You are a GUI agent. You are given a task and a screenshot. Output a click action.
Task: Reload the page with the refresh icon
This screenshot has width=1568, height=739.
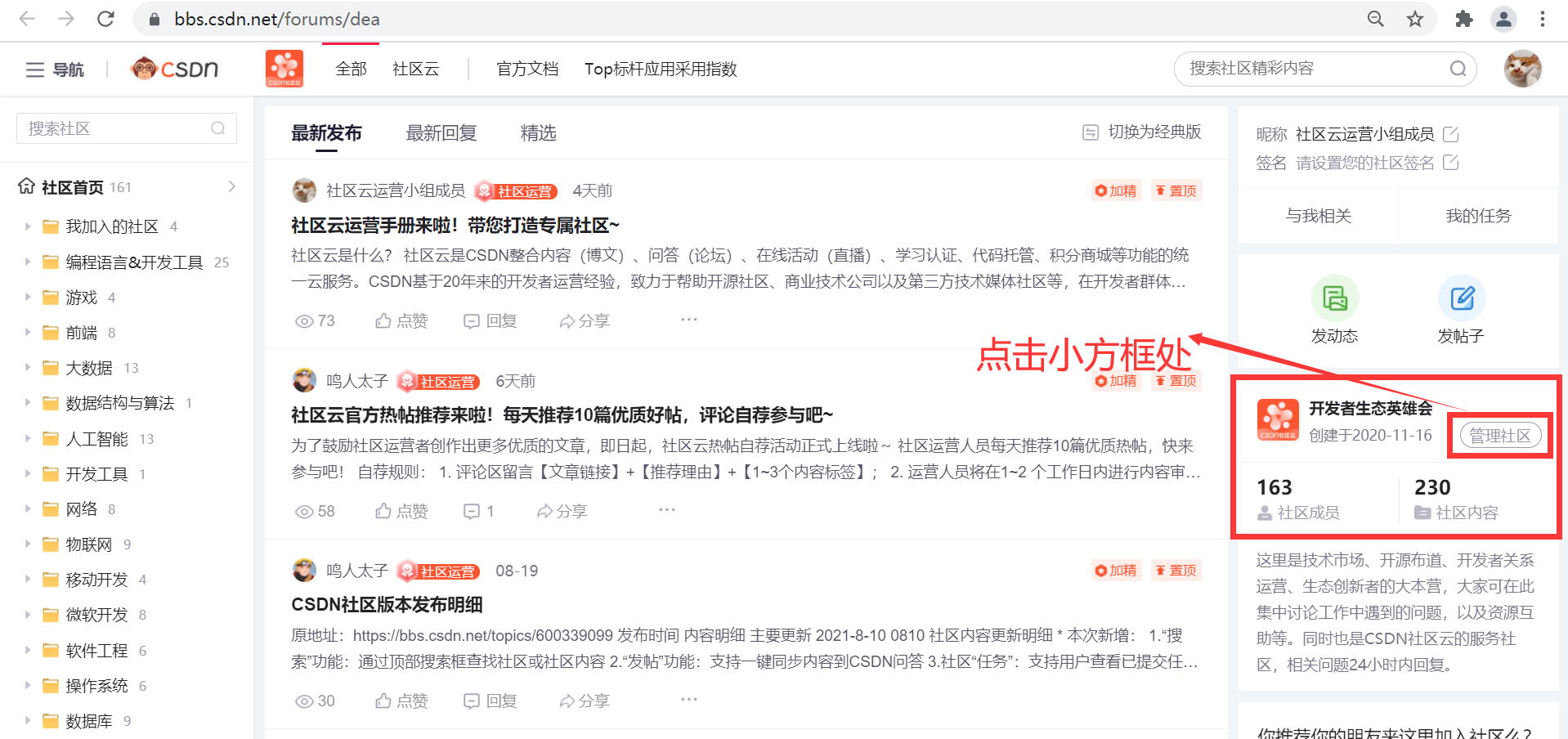coord(105,19)
